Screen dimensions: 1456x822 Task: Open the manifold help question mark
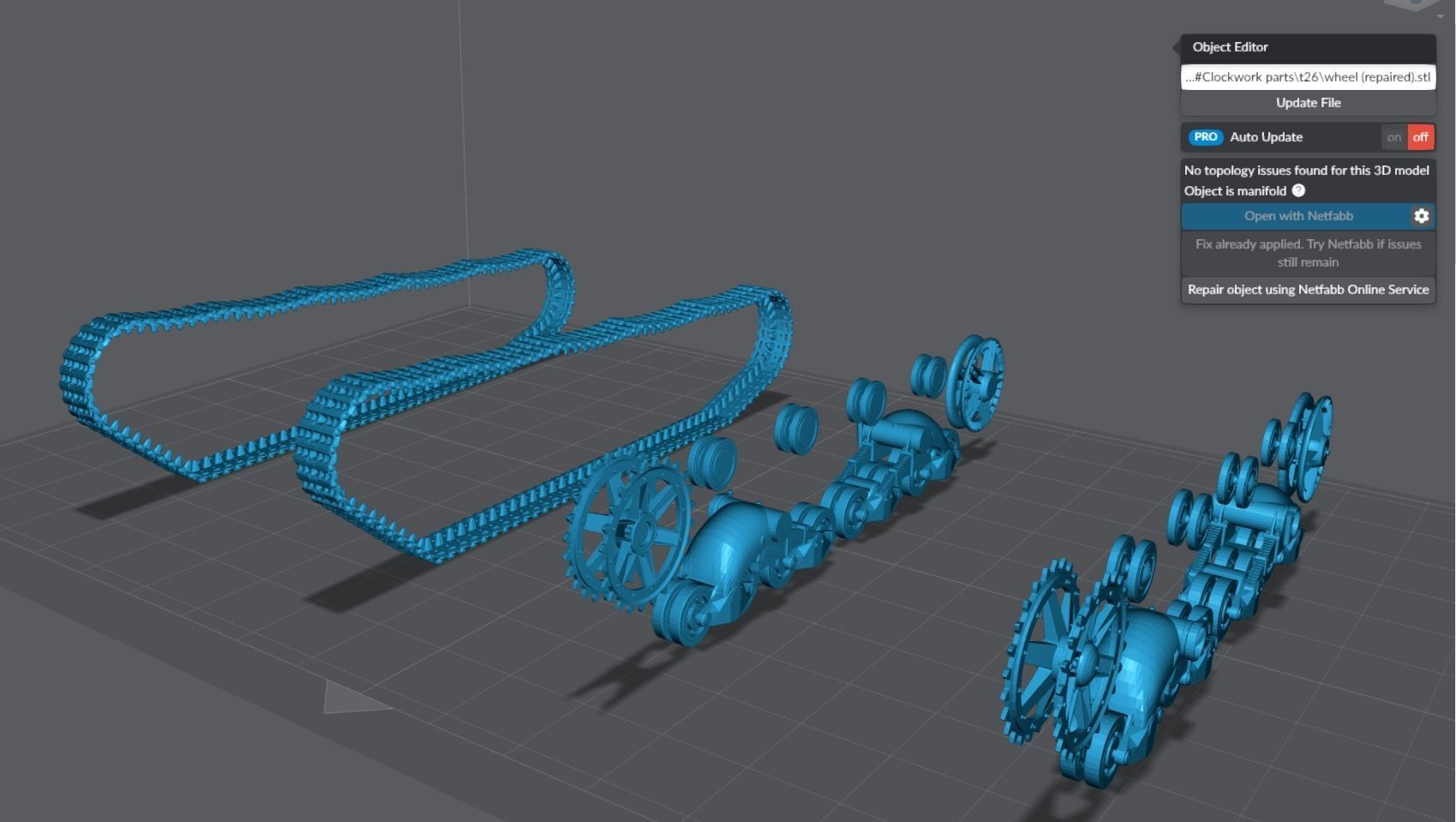[x=1298, y=190]
